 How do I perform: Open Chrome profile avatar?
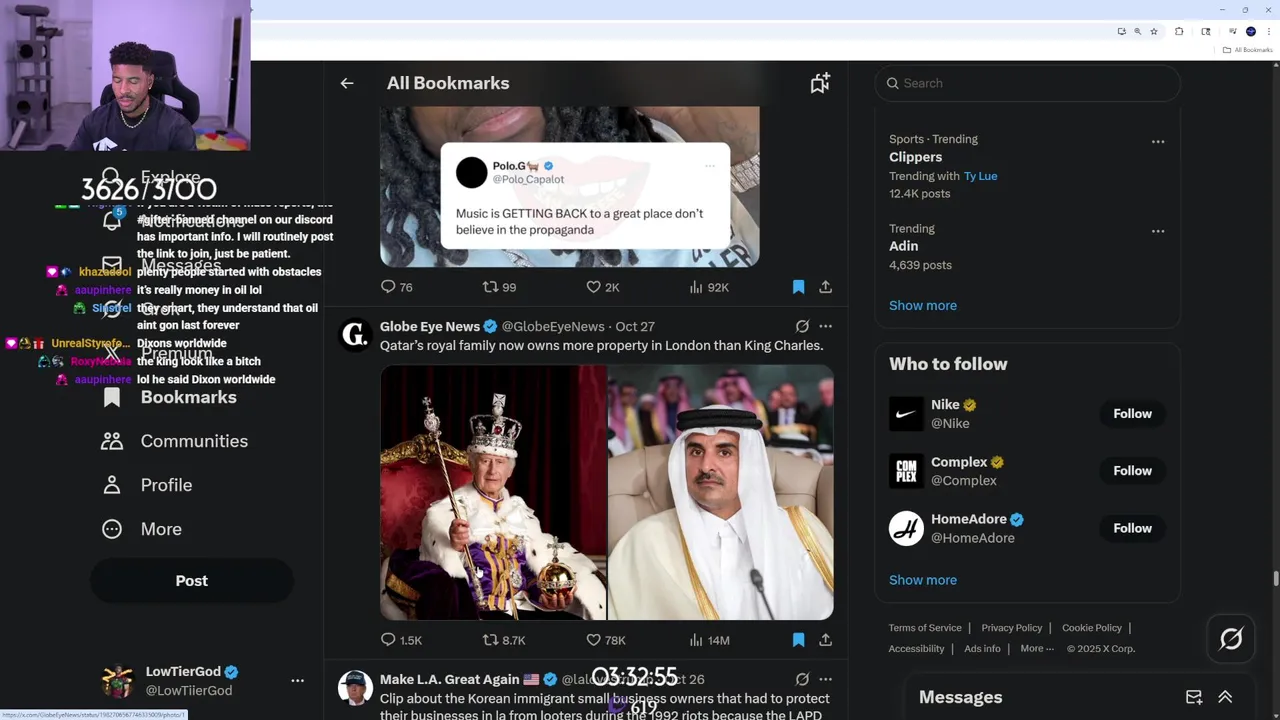[1250, 31]
